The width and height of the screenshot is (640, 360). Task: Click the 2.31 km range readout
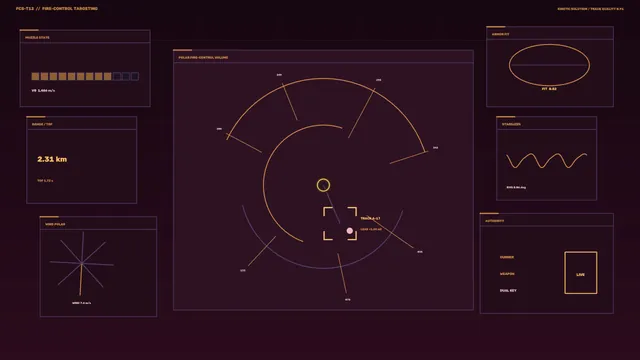(52, 159)
